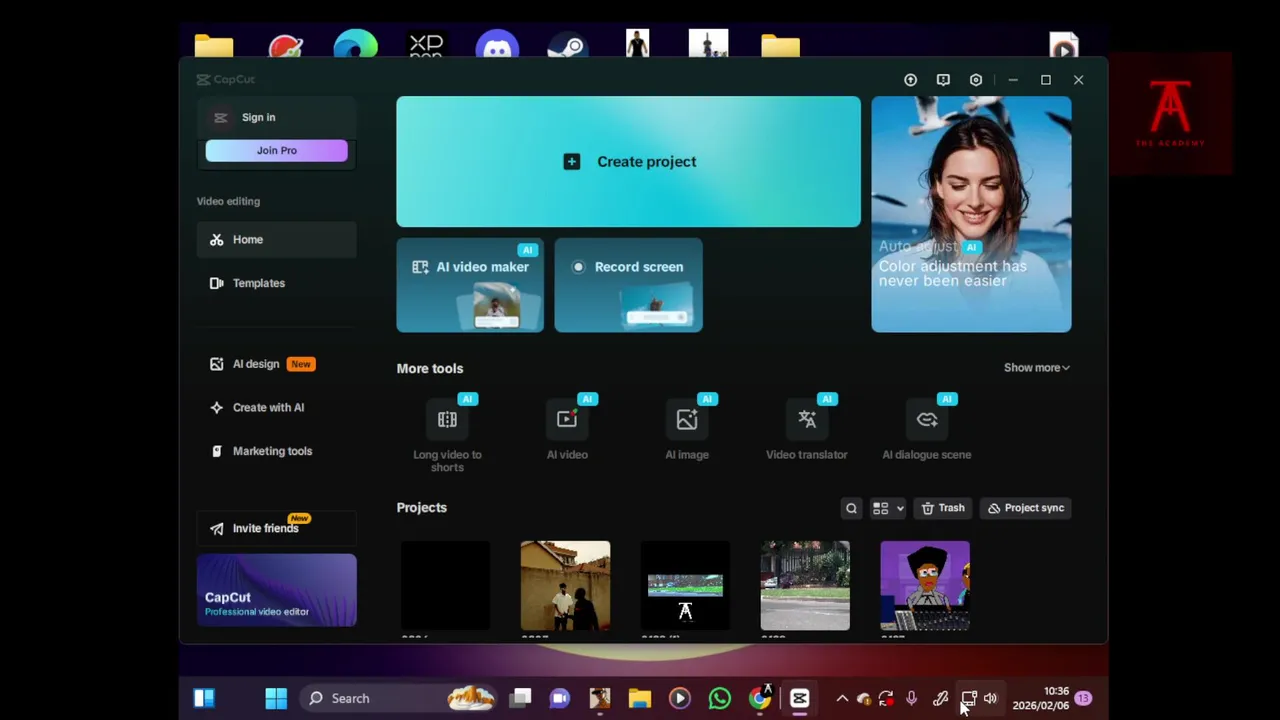Open the project view layout dropdown
This screenshot has width=1280, height=720.
point(887,508)
